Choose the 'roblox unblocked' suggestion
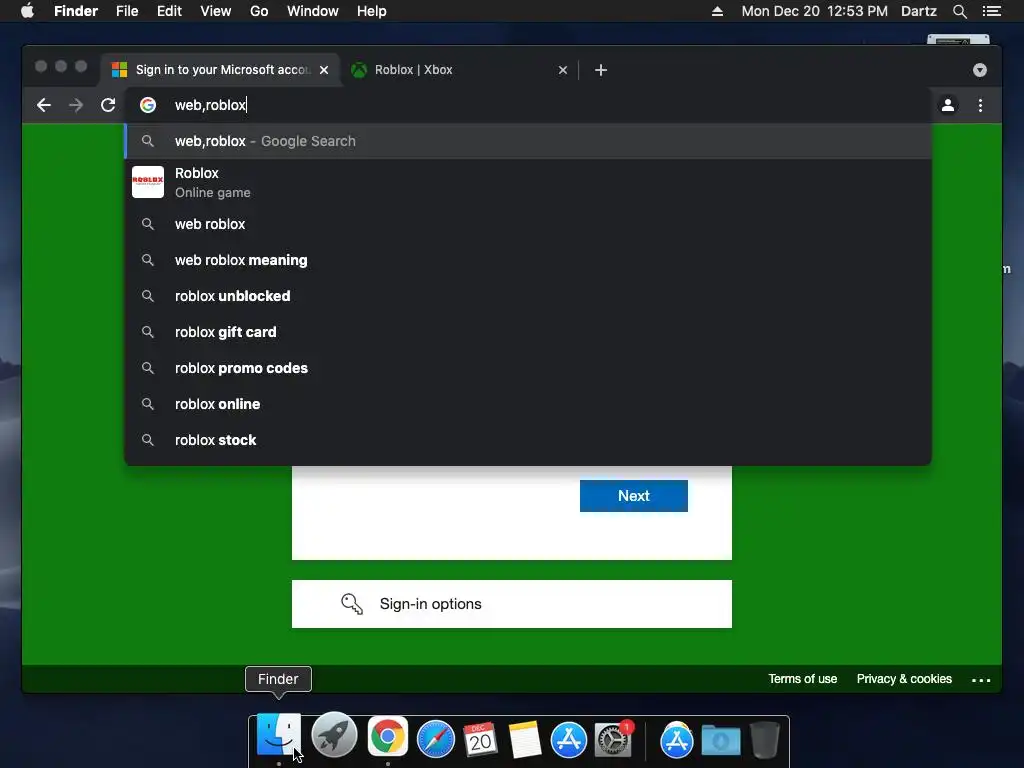The image size is (1024, 768). tap(528, 296)
